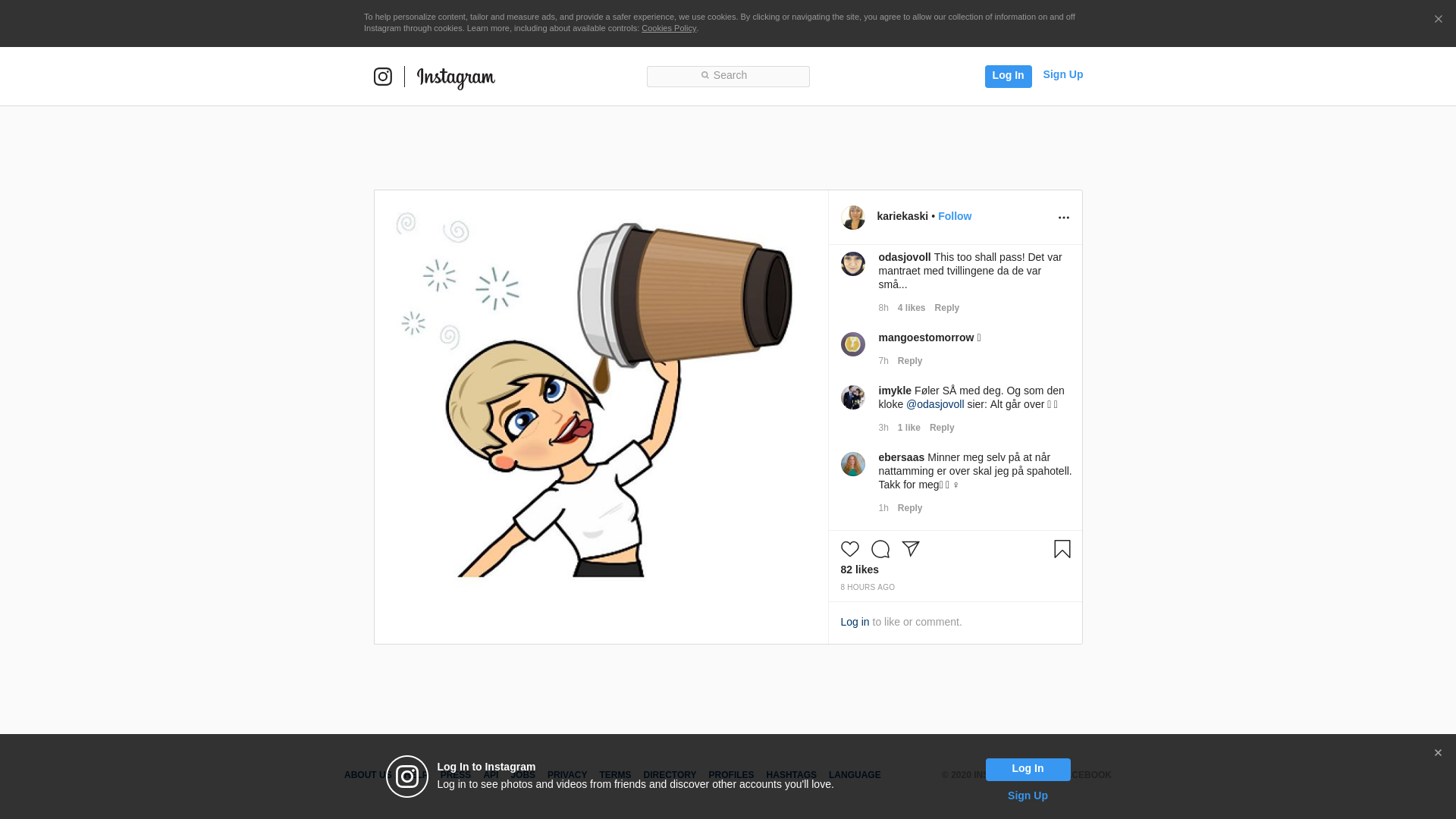The image size is (1456, 819).
Task: Save post with bookmark icon
Action: coord(1062,549)
